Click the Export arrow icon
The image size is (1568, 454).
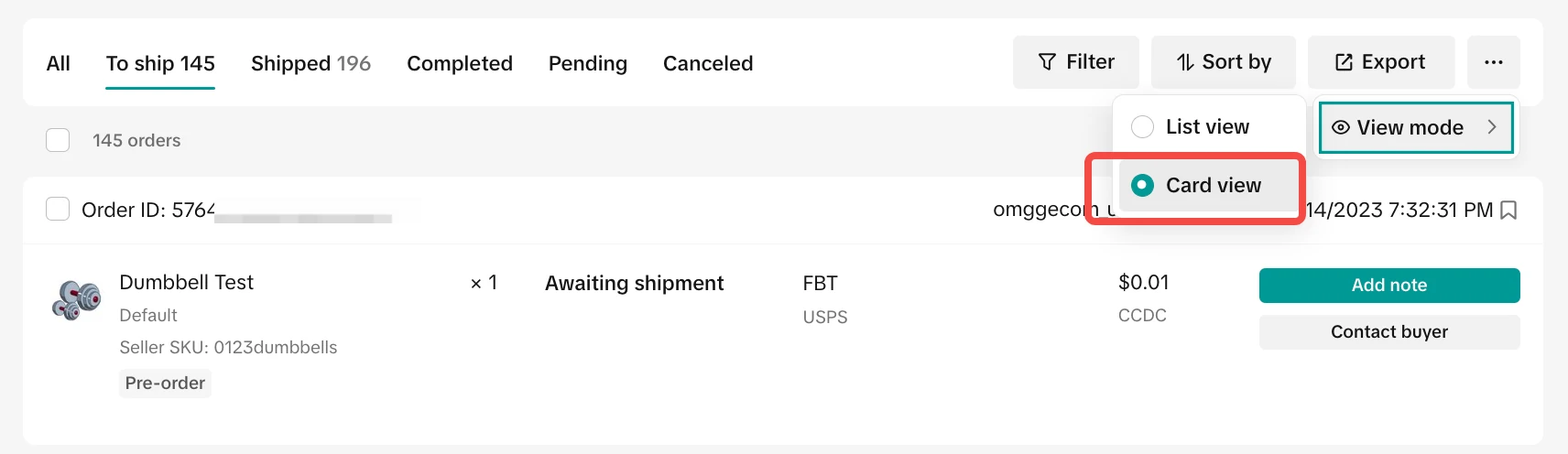click(x=1344, y=62)
